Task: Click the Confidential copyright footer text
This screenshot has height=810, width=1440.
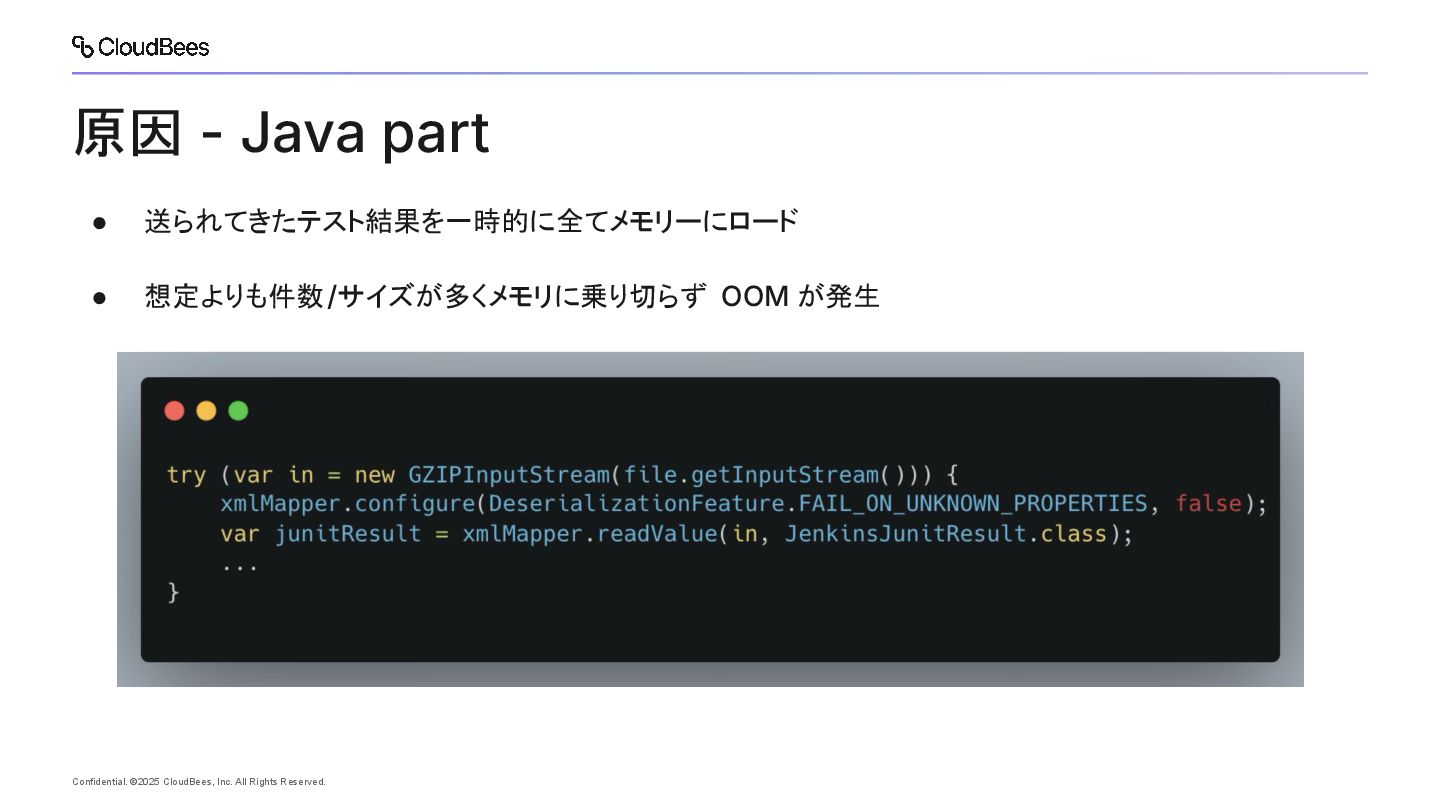Action: (199, 782)
